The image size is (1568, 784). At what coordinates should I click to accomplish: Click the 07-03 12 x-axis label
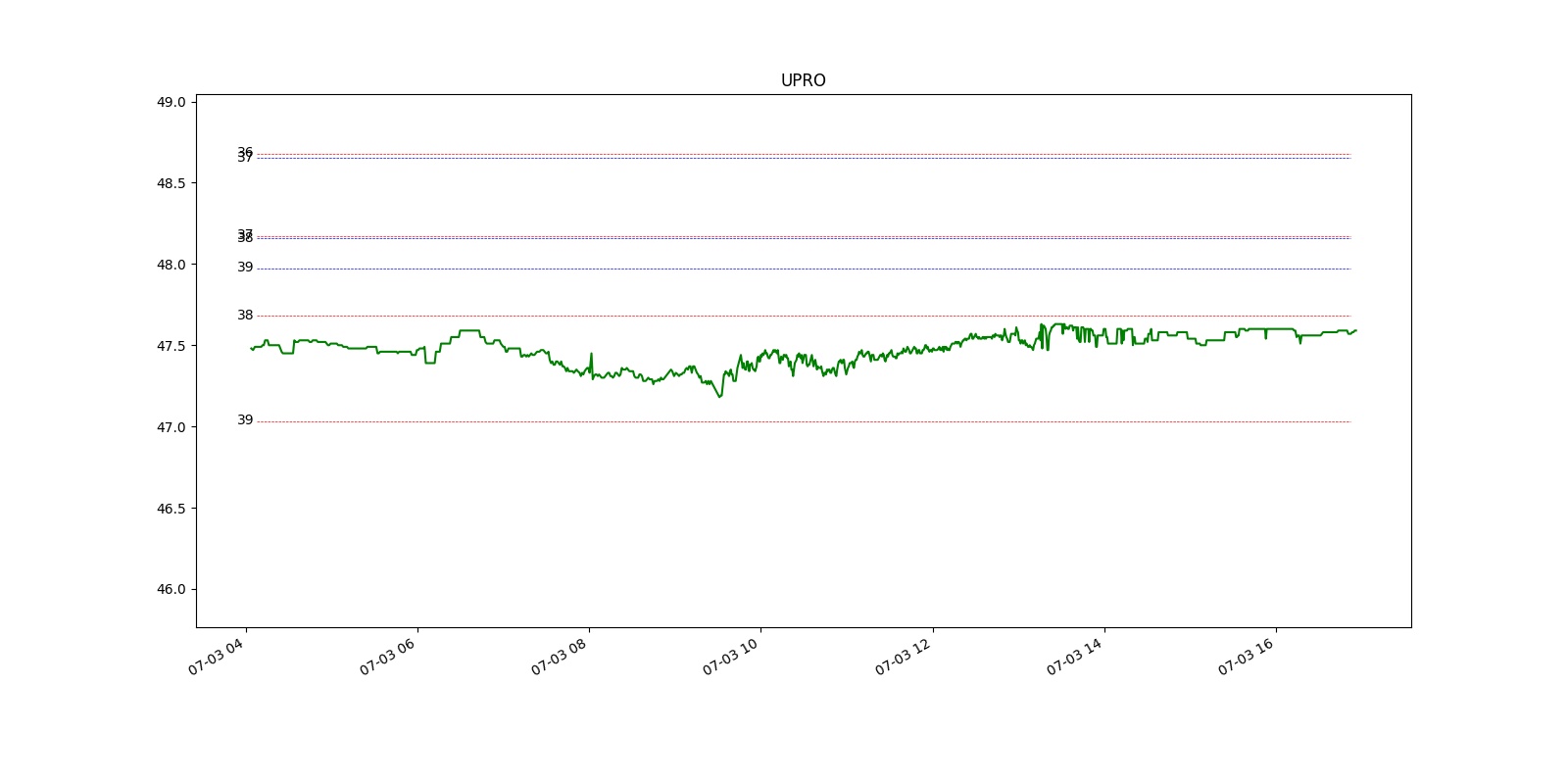pyautogui.click(x=903, y=656)
